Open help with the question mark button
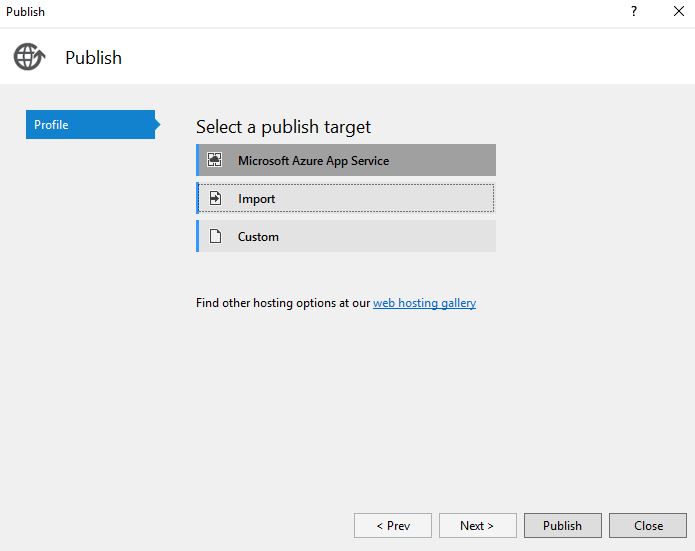 (634, 11)
